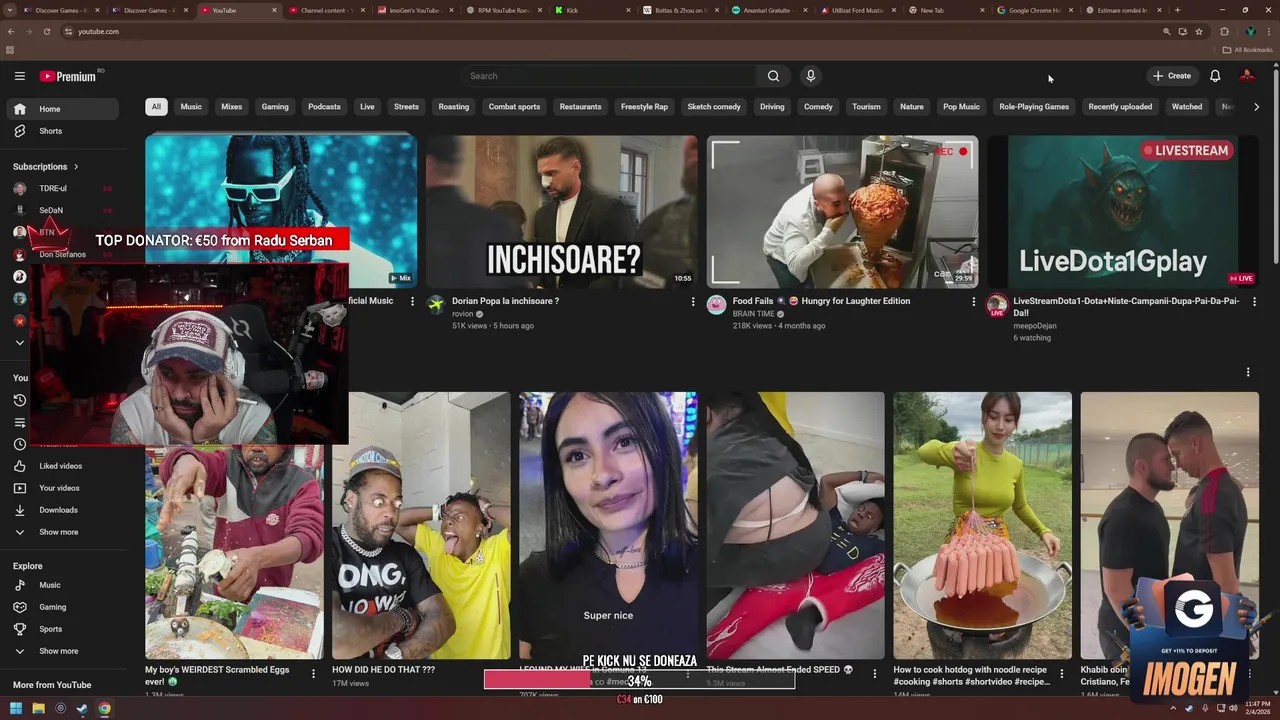Start voice search with microphone icon
Screen dimensions: 1280x720
(x=811, y=76)
